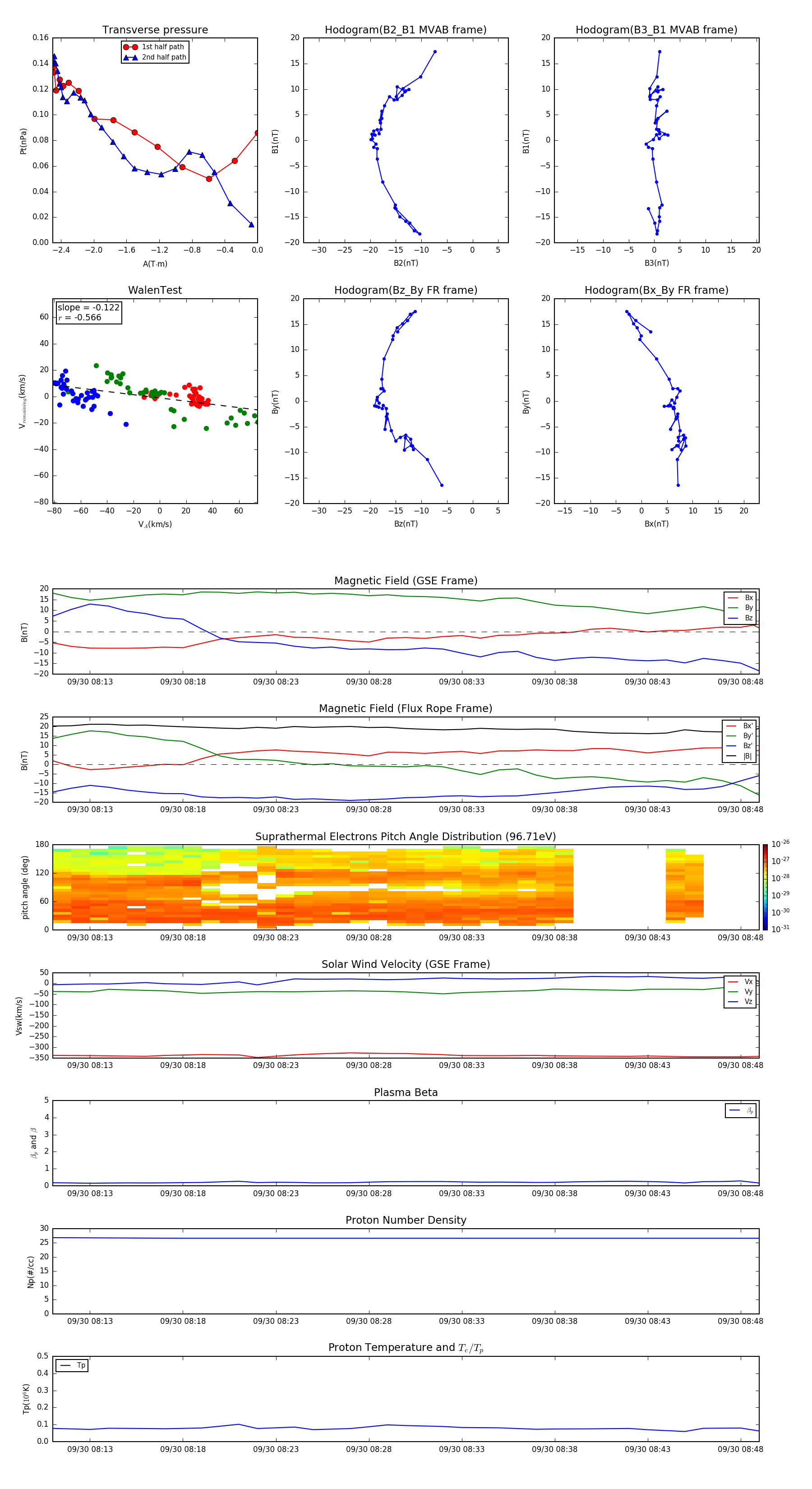Click the 'Hodogram(B2_B1 MVAB frame)' title

pyautogui.click(x=406, y=30)
